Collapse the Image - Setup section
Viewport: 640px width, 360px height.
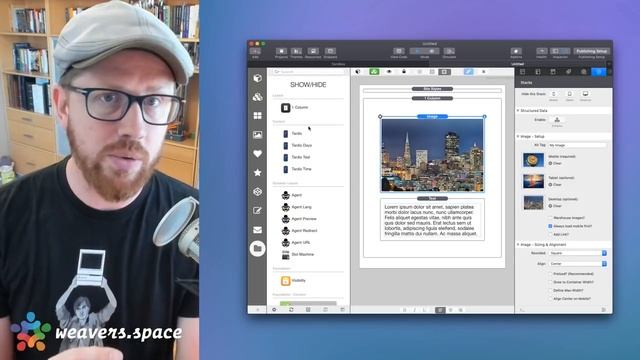[x=518, y=136]
